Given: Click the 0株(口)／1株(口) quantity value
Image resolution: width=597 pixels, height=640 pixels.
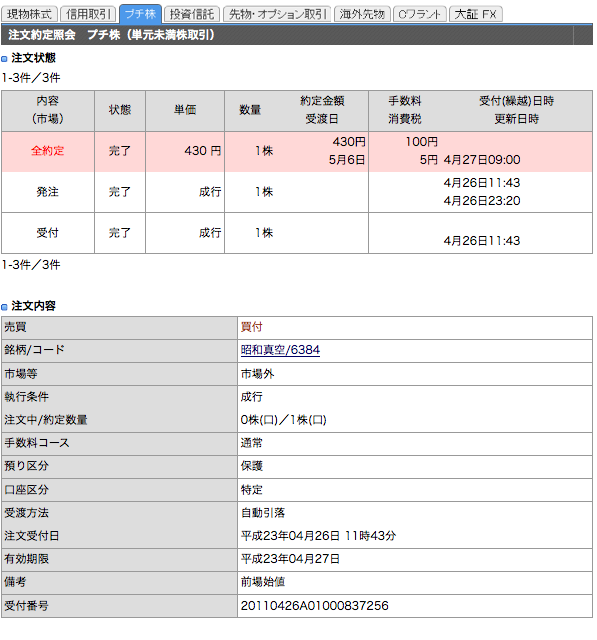Looking at the screenshot, I should point(284,420).
